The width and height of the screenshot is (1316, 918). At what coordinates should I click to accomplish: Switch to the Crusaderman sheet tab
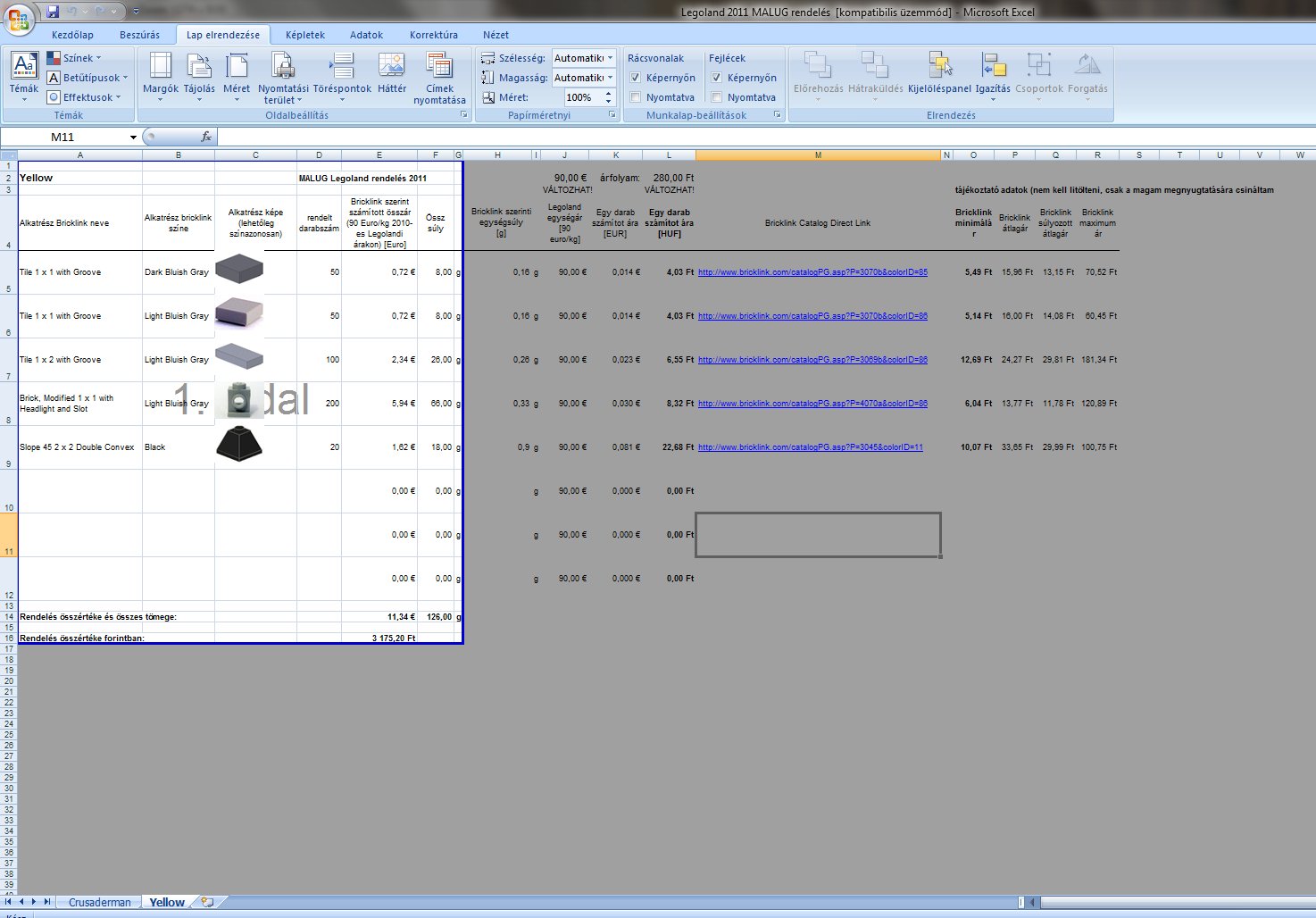(x=100, y=902)
